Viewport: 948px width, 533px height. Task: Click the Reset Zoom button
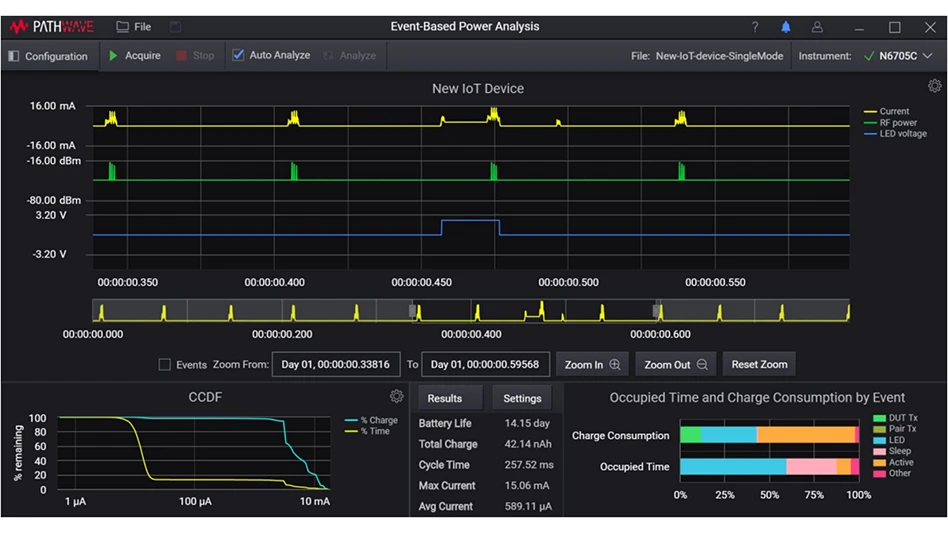tap(759, 365)
